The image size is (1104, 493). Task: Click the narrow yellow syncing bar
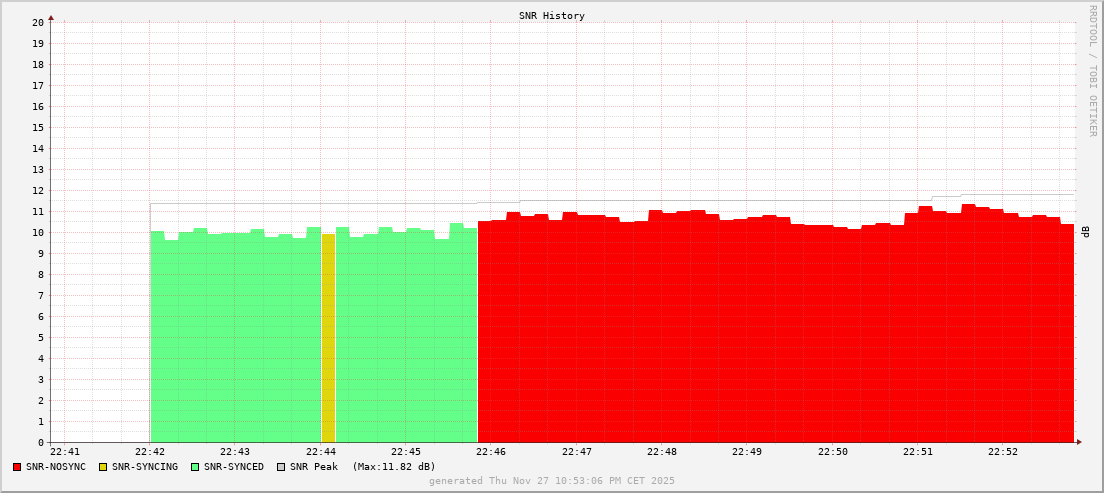pos(328,340)
